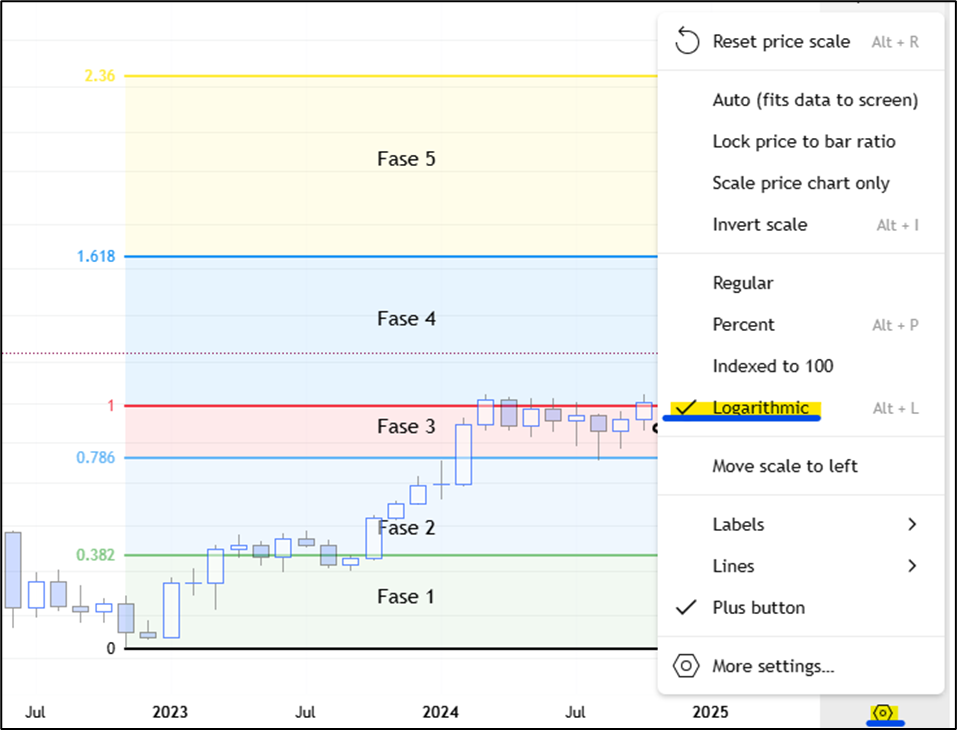This screenshot has height=730, width=957.
Task: Select the Regular scale mode
Action: click(742, 283)
